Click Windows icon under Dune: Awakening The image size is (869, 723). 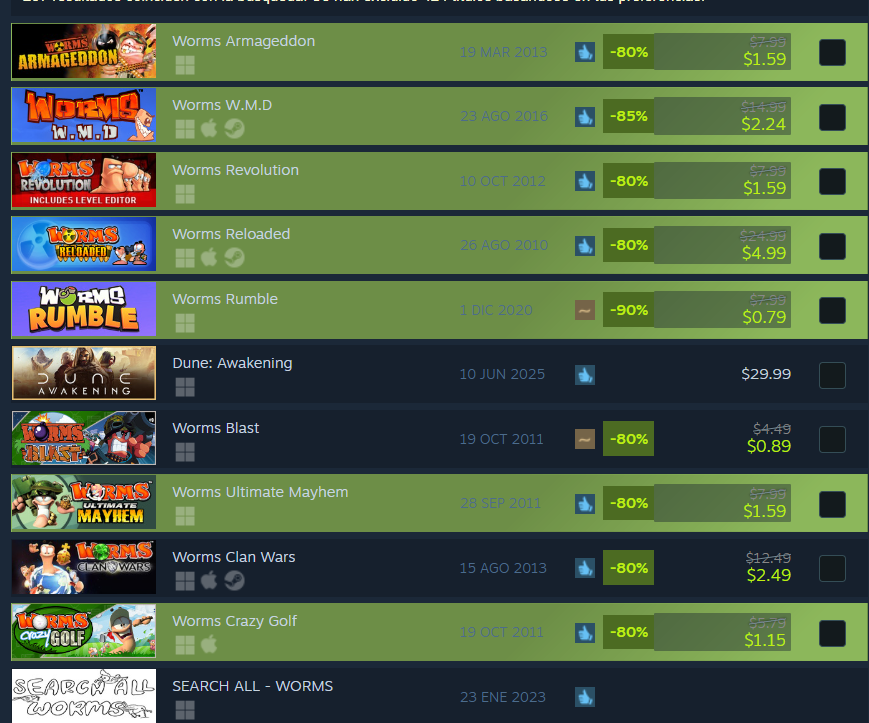[x=185, y=387]
